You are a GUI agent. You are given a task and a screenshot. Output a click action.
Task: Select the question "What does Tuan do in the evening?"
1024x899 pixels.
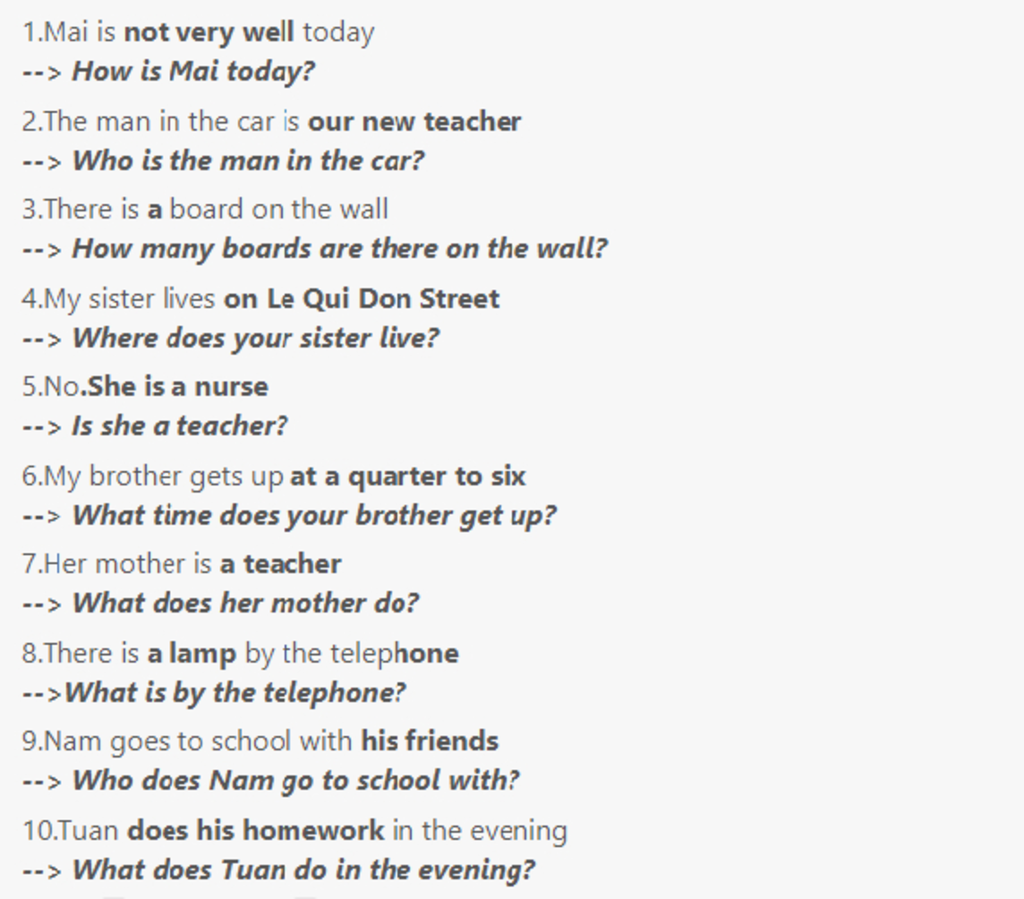[303, 869]
